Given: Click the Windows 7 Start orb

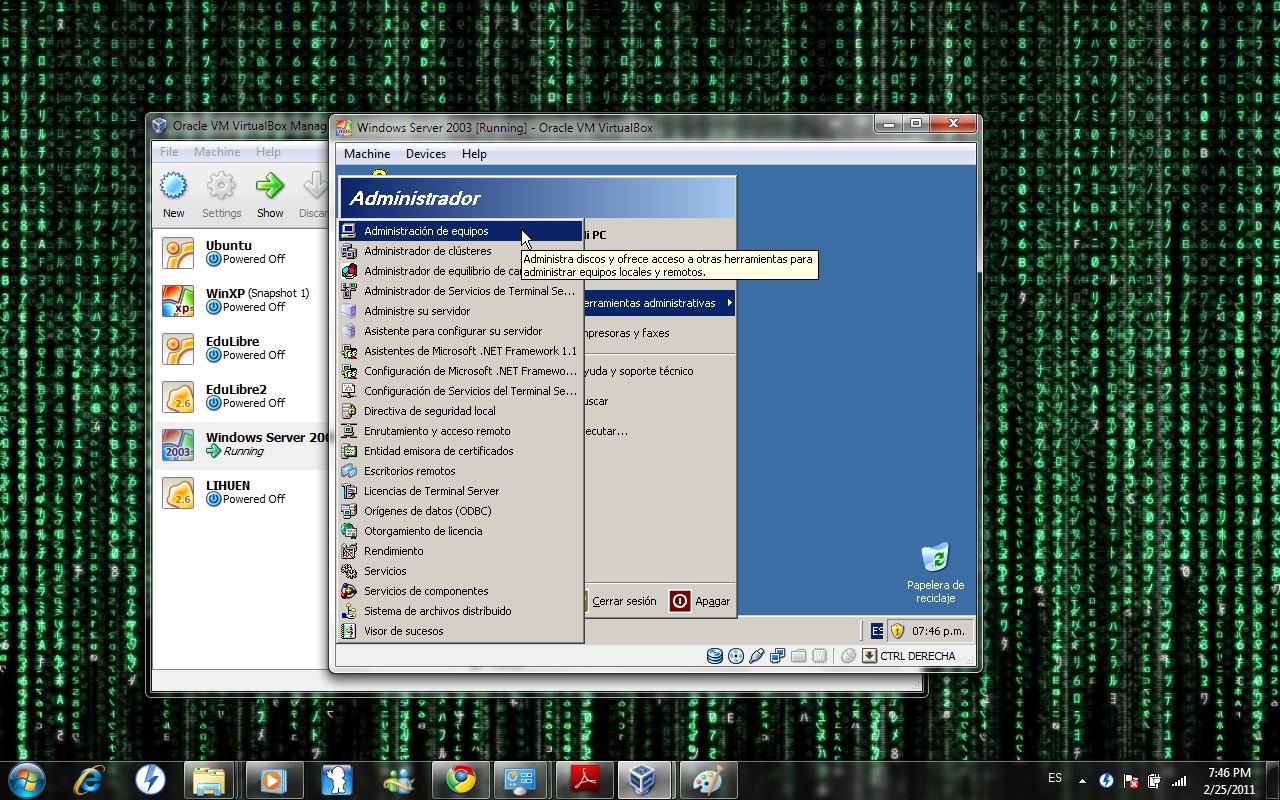Looking at the screenshot, I should tap(26, 779).
